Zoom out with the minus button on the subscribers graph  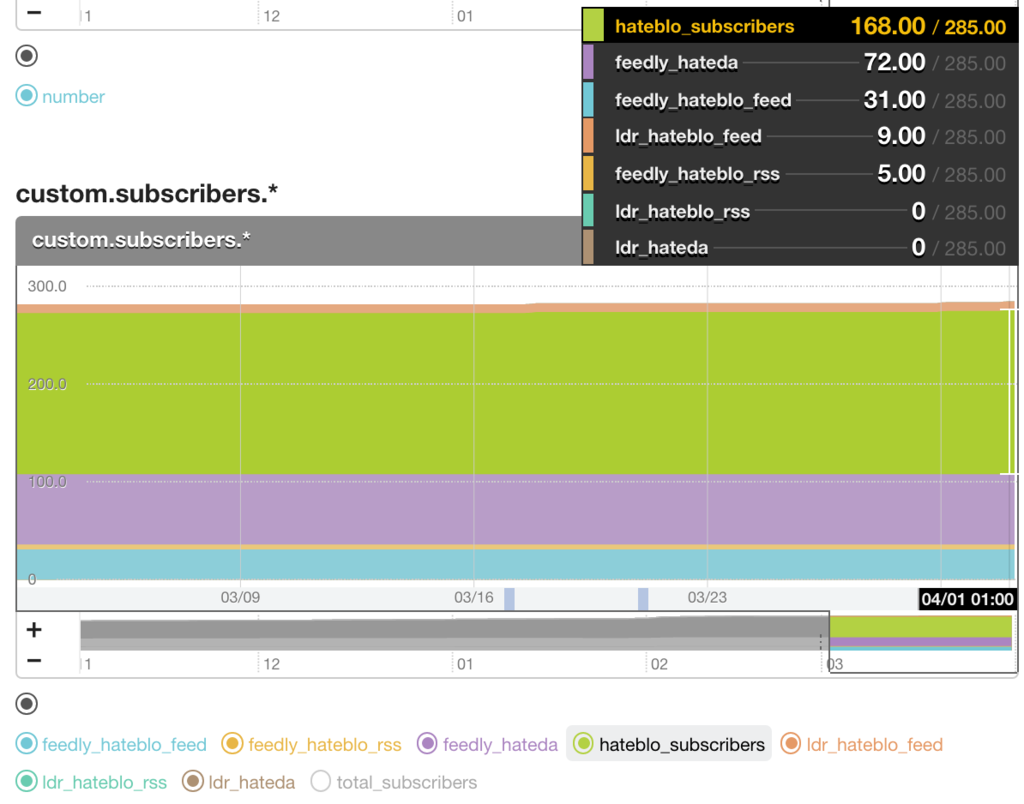(x=34, y=660)
